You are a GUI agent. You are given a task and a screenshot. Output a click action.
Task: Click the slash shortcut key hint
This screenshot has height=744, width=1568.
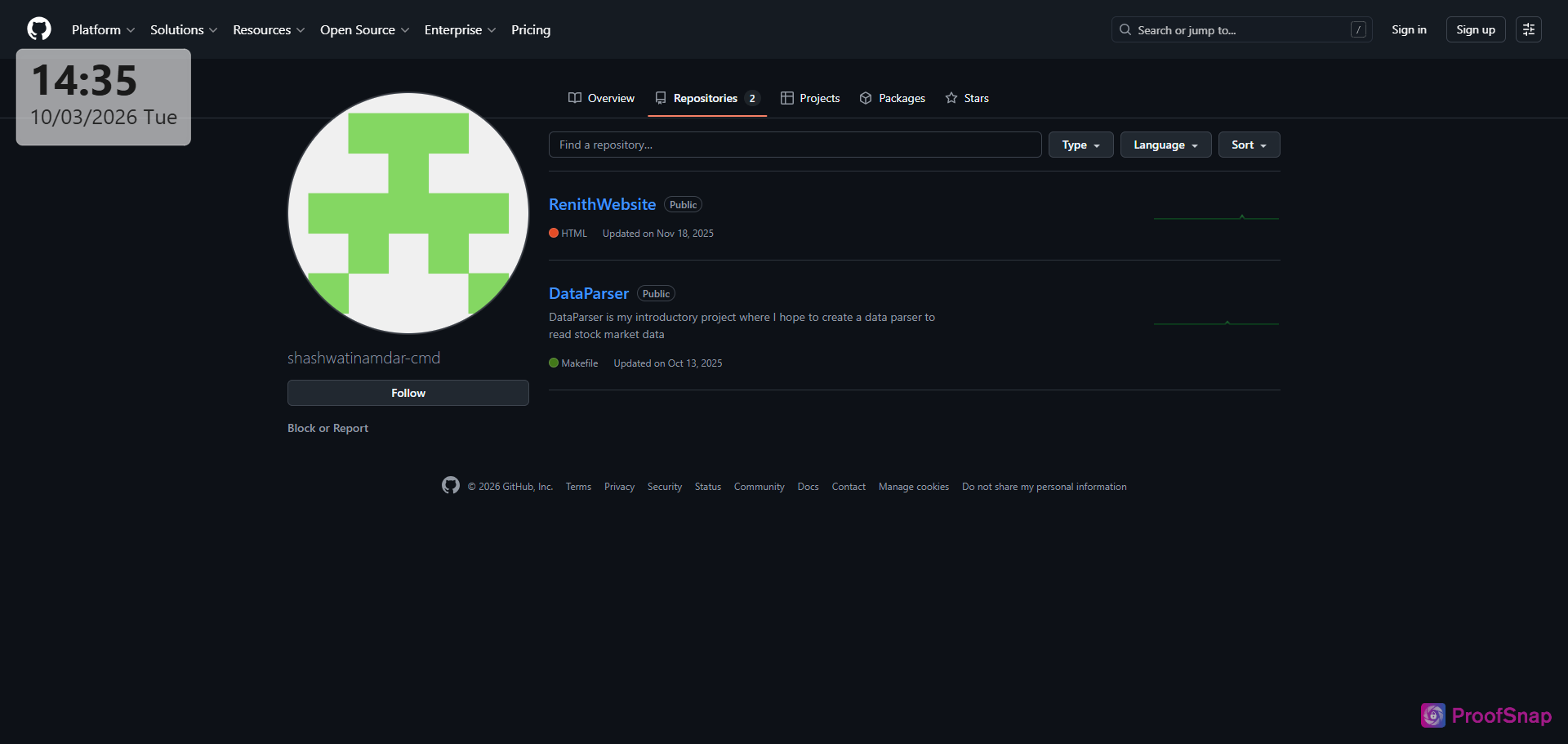pyautogui.click(x=1358, y=29)
